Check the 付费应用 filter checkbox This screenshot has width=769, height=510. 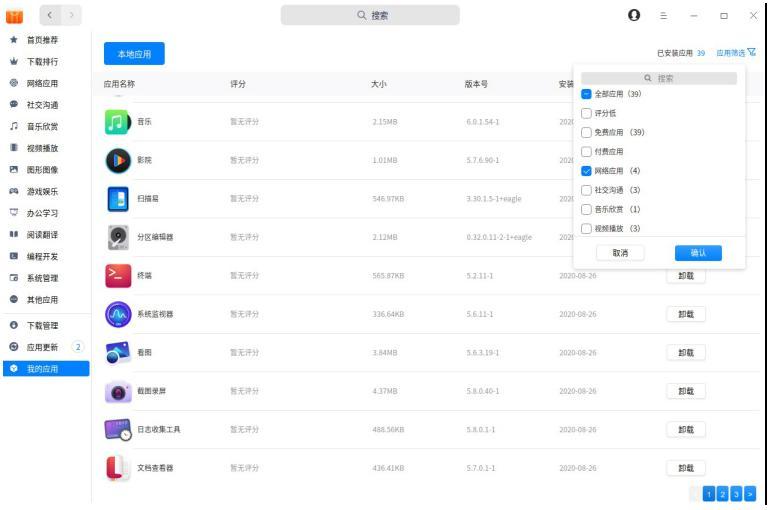click(586, 152)
